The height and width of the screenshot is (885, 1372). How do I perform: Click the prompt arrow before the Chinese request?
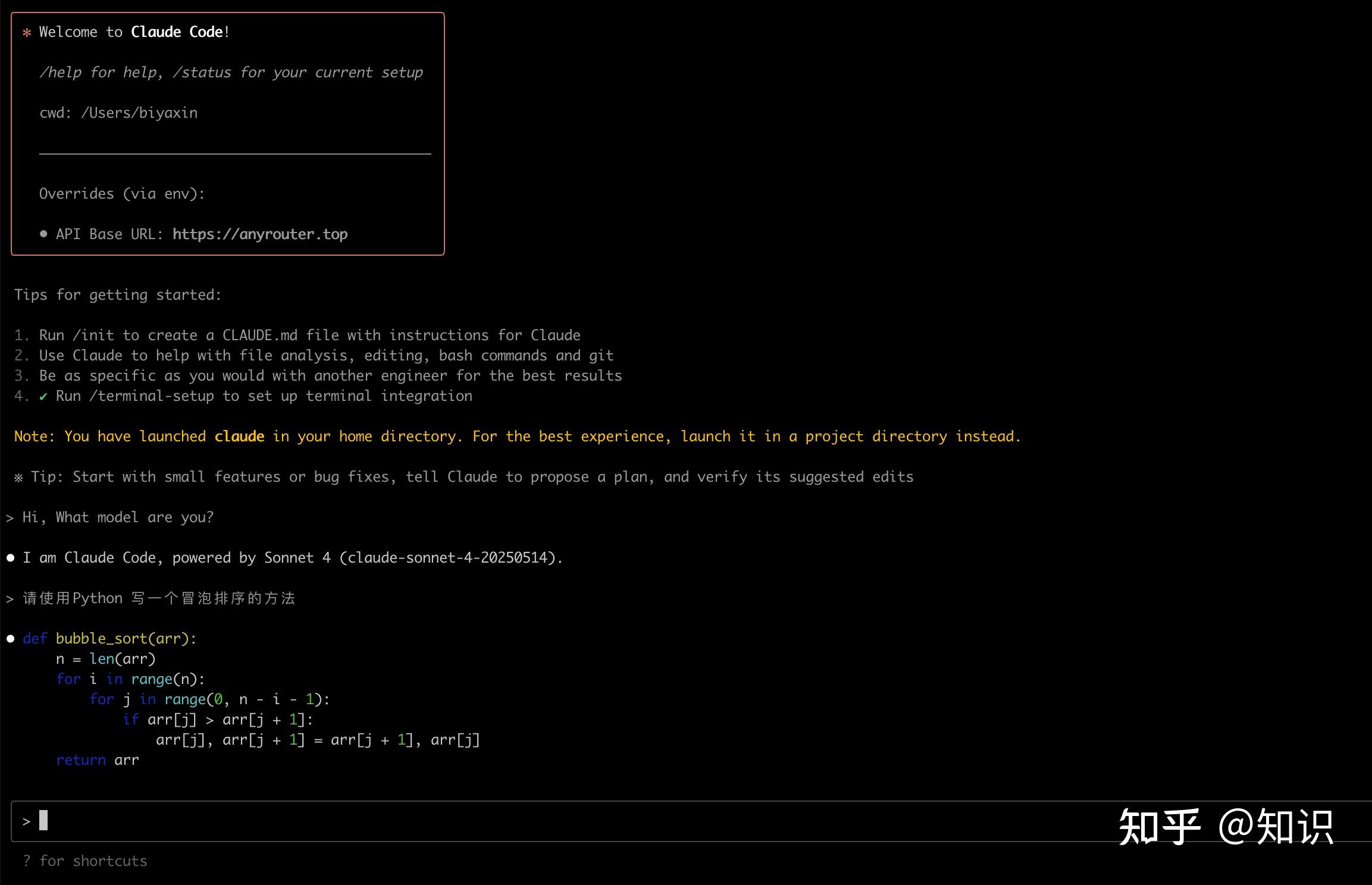(10, 599)
